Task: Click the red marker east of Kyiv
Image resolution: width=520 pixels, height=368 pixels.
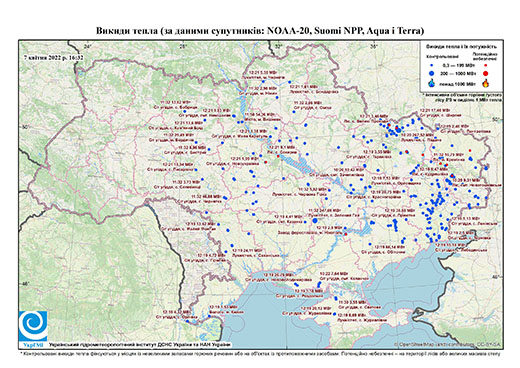Action: (278, 156)
